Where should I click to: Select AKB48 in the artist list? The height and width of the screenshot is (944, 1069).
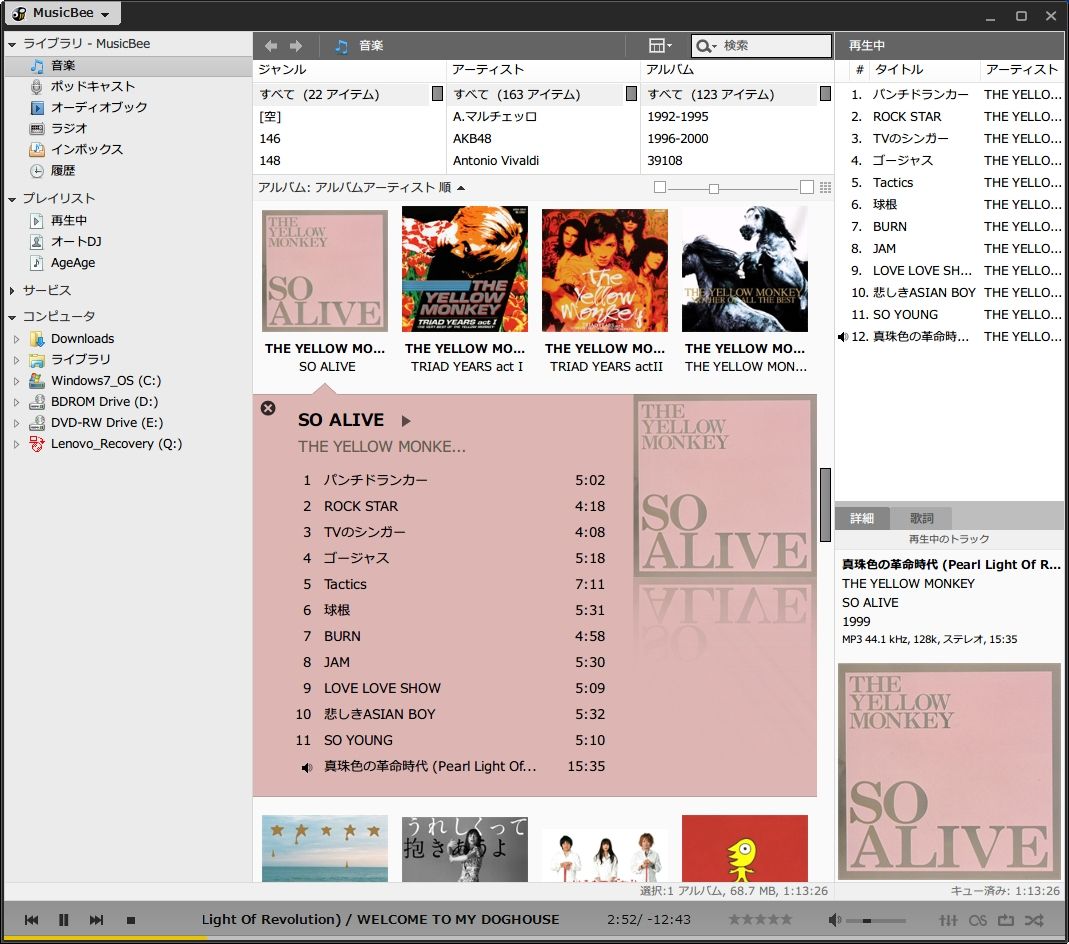point(472,138)
